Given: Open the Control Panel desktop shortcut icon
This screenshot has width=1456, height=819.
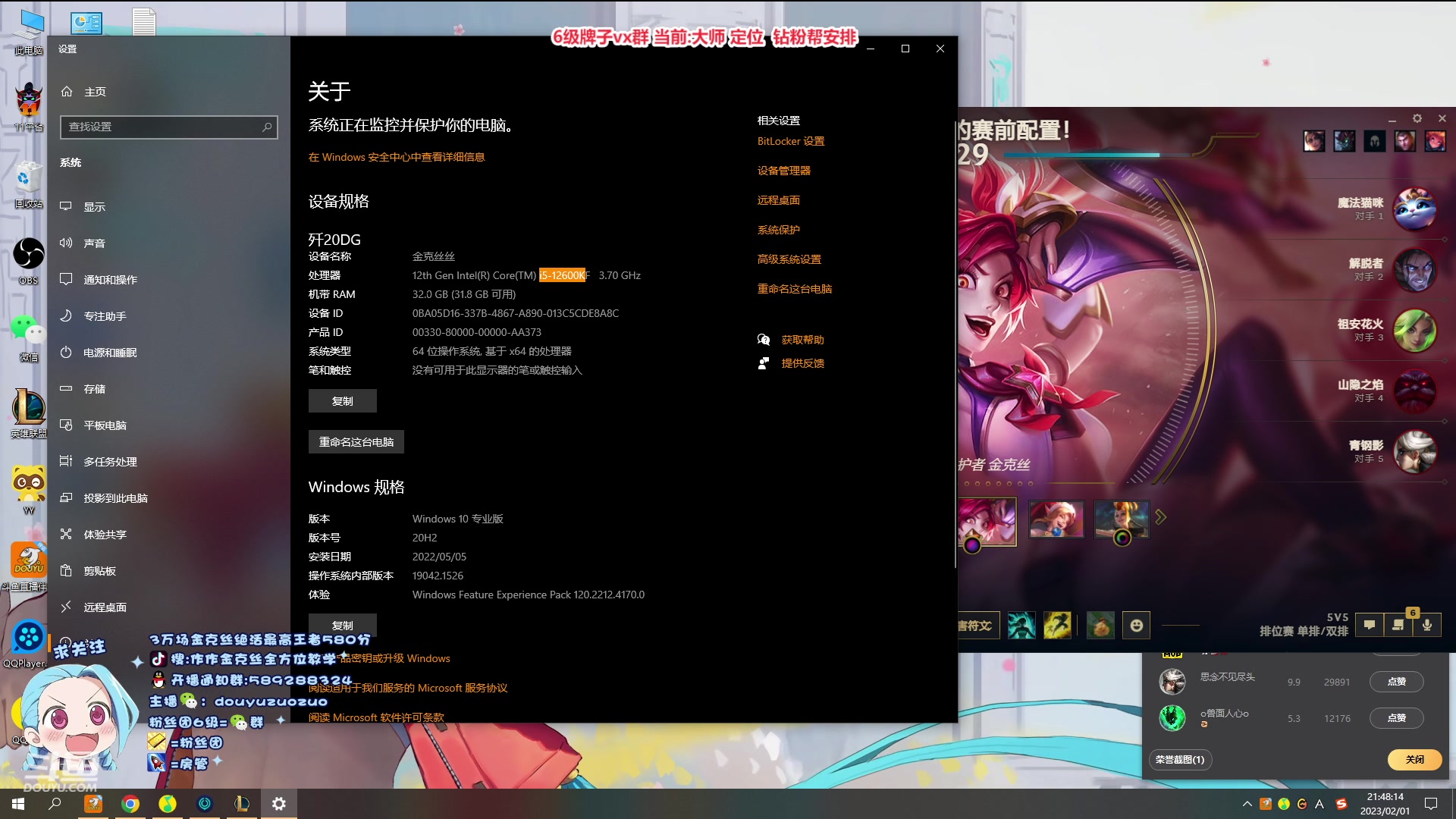Looking at the screenshot, I should tap(86, 23).
